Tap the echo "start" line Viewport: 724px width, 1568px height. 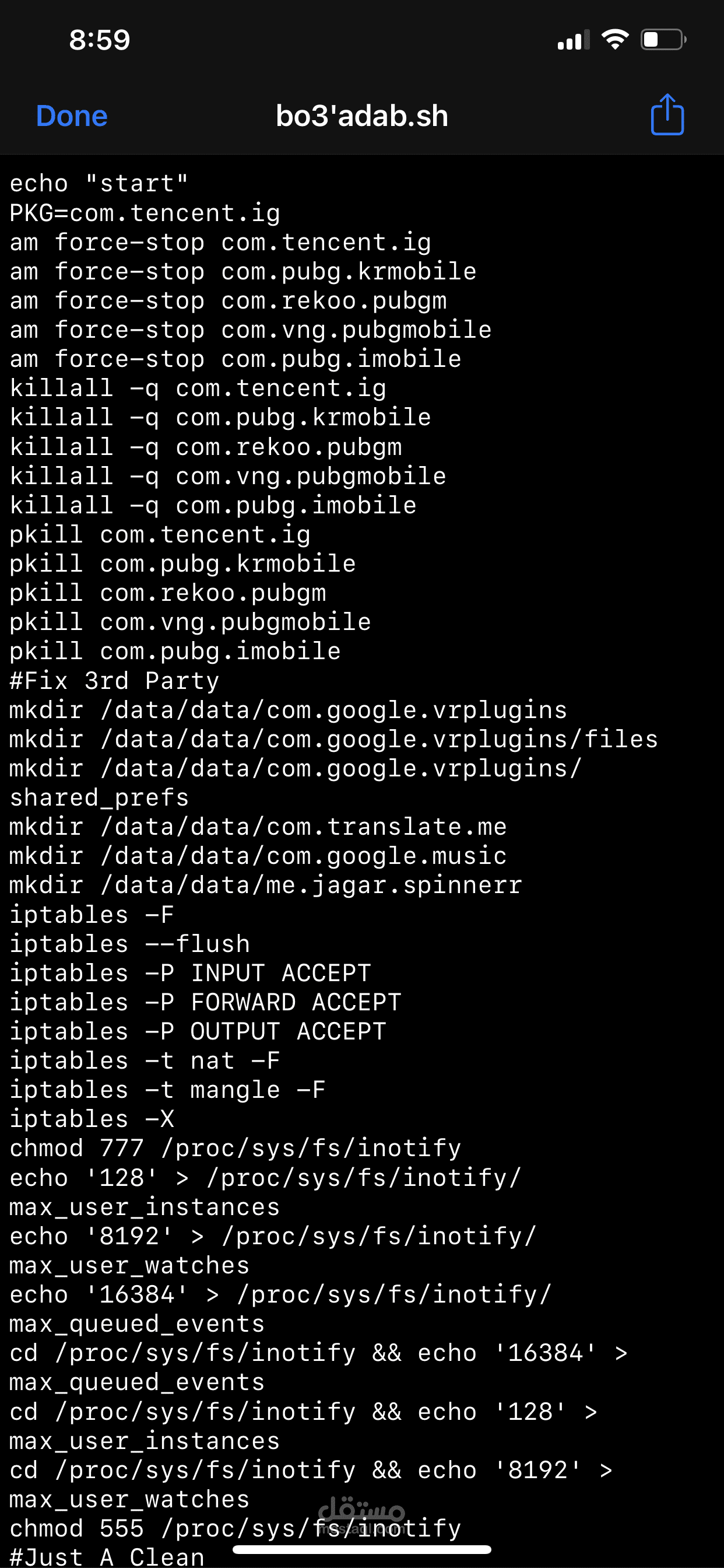coord(99,183)
